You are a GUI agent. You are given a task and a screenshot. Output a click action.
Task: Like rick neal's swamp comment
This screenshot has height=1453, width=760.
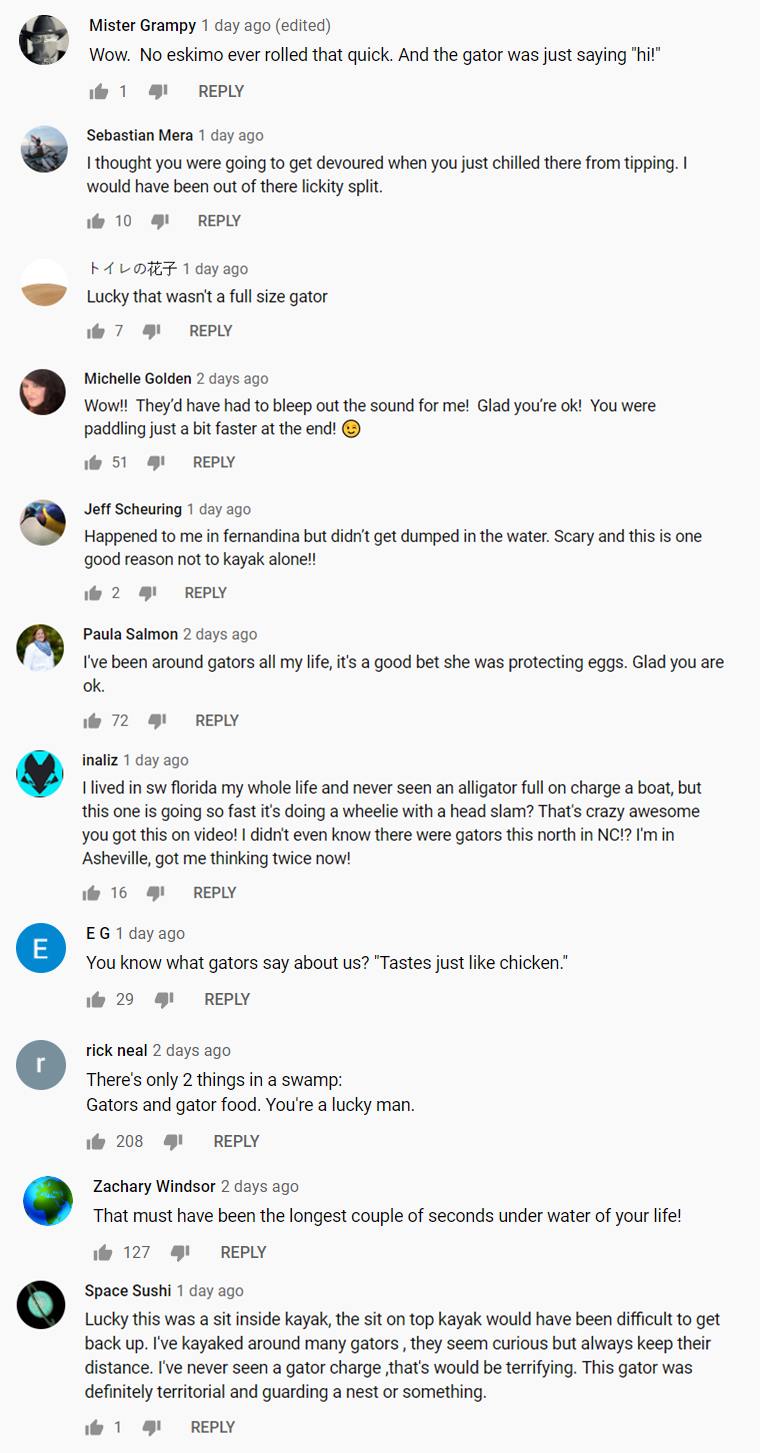pyautogui.click(x=96, y=1141)
